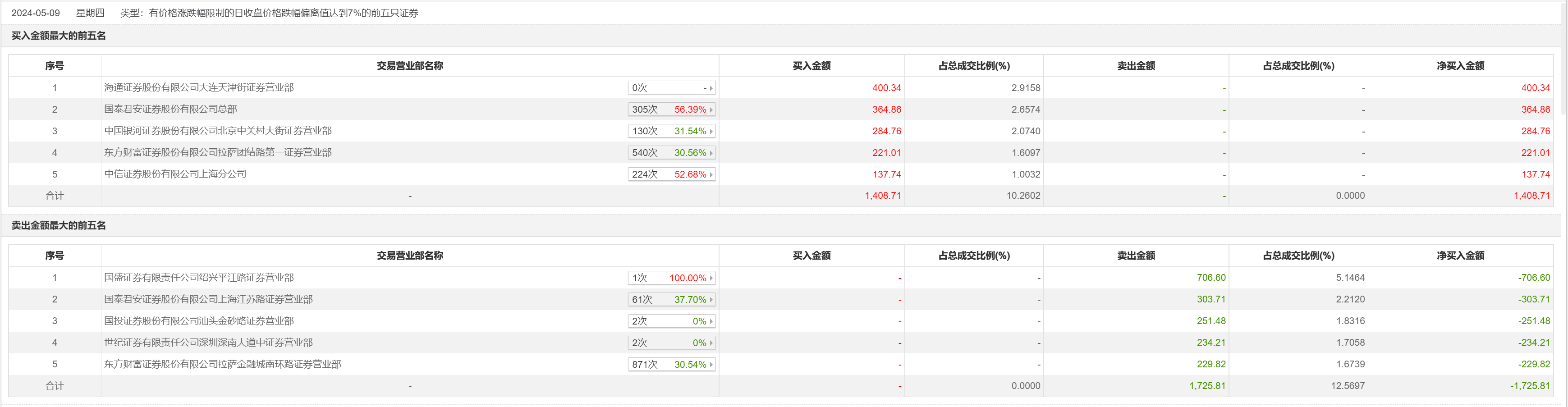Expand the 1次 100.00% stats box
Screen dimensions: 1568x407
coord(671,278)
